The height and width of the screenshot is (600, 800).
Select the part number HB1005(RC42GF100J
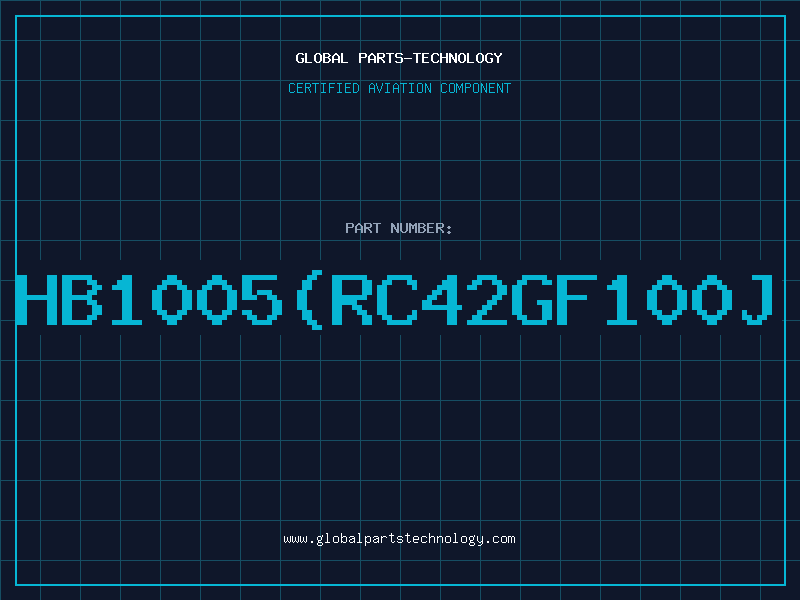pos(395,300)
